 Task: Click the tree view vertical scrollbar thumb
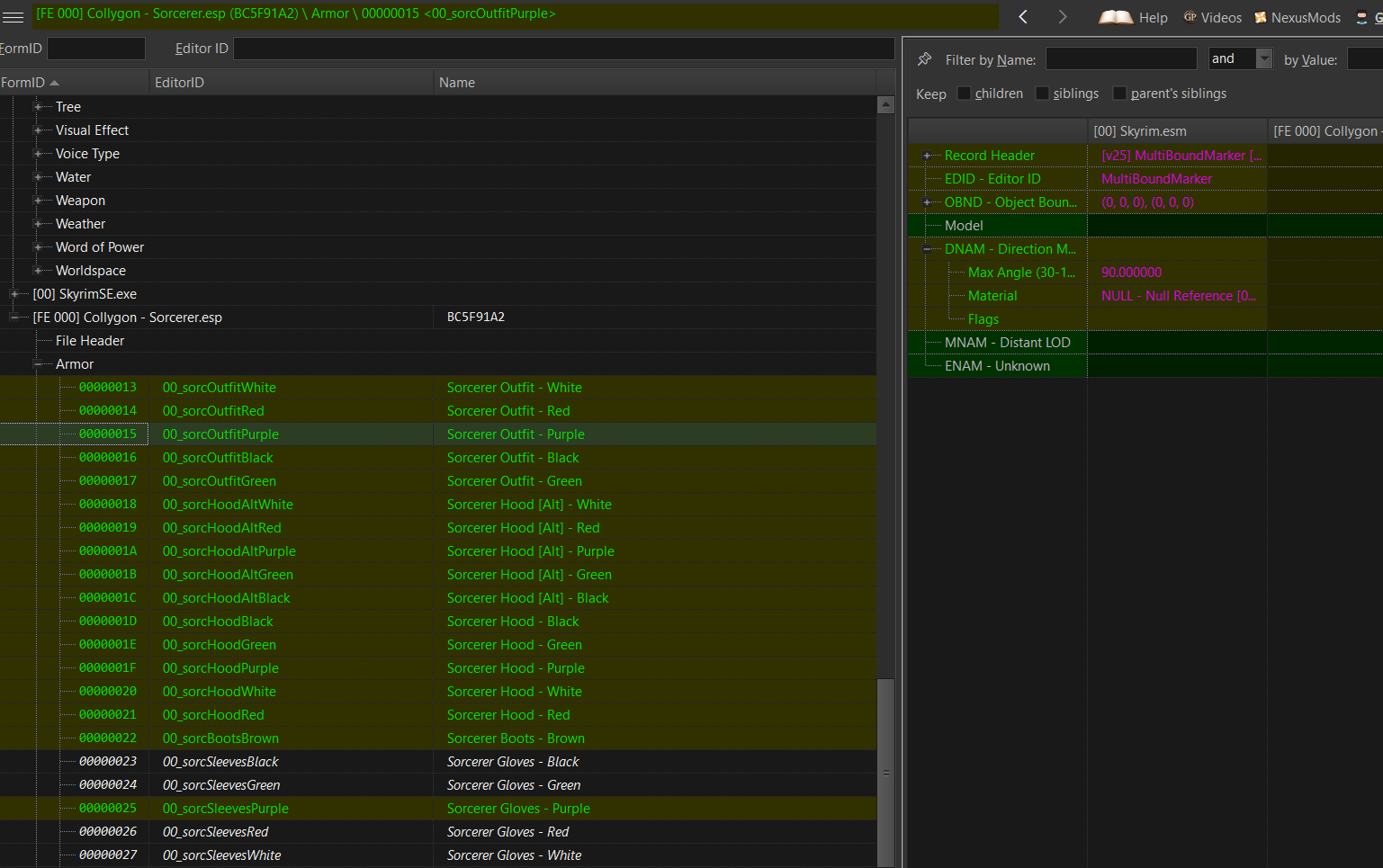point(885,772)
